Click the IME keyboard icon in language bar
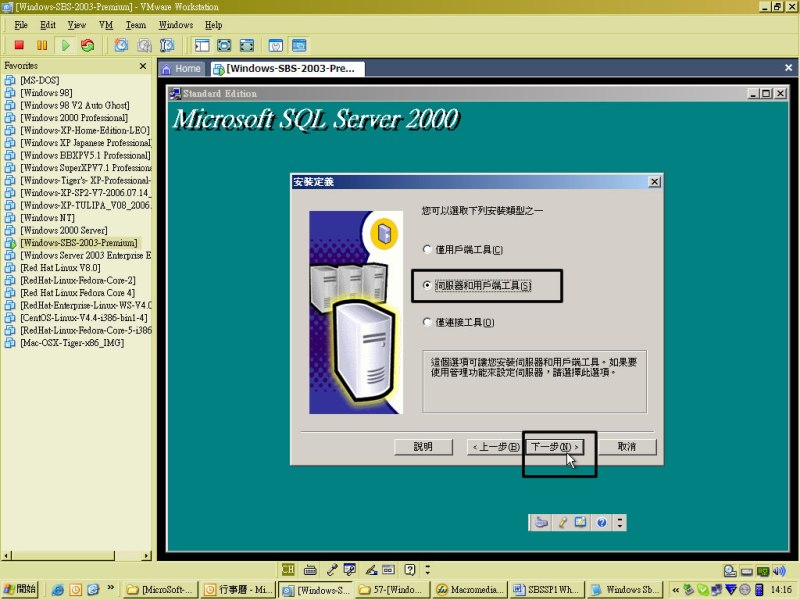The height and width of the screenshot is (600, 800). [310, 570]
